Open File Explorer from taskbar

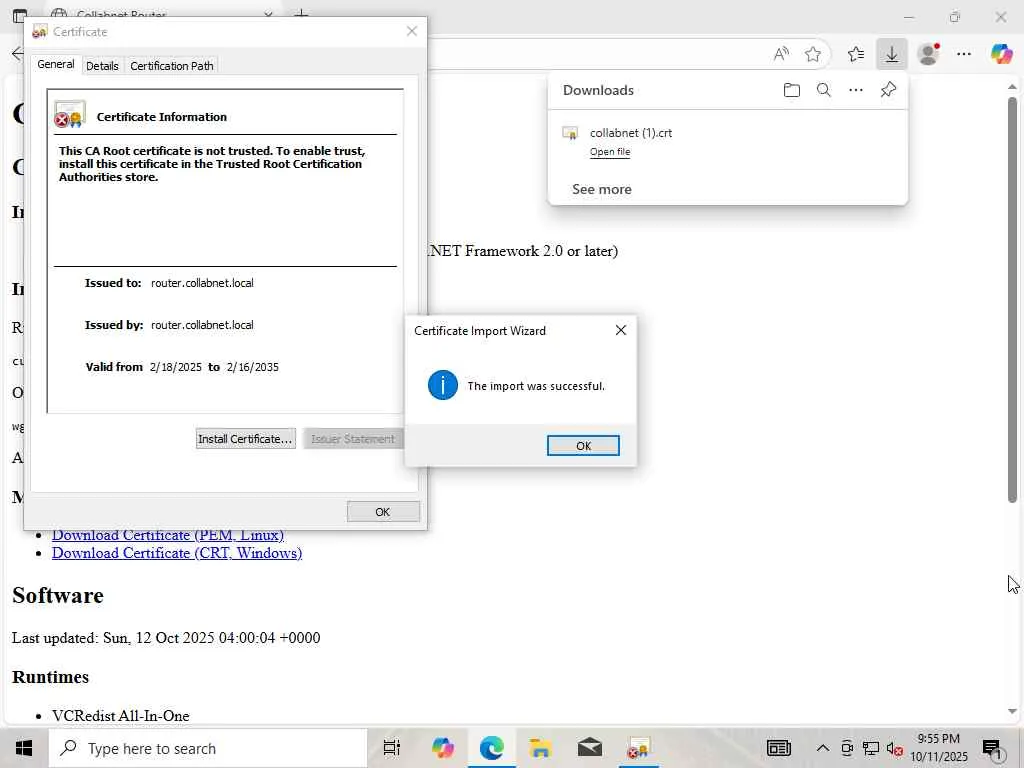540,748
